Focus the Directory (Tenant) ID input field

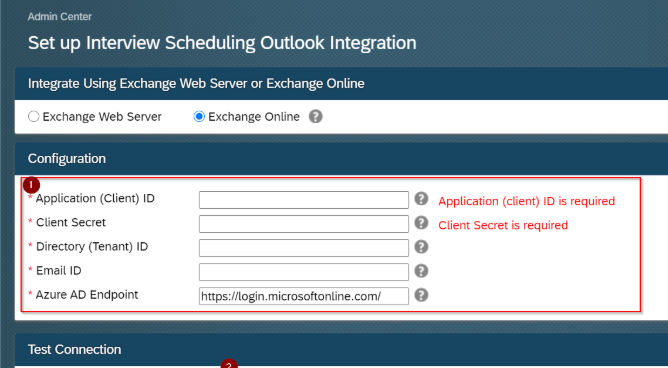(304, 248)
